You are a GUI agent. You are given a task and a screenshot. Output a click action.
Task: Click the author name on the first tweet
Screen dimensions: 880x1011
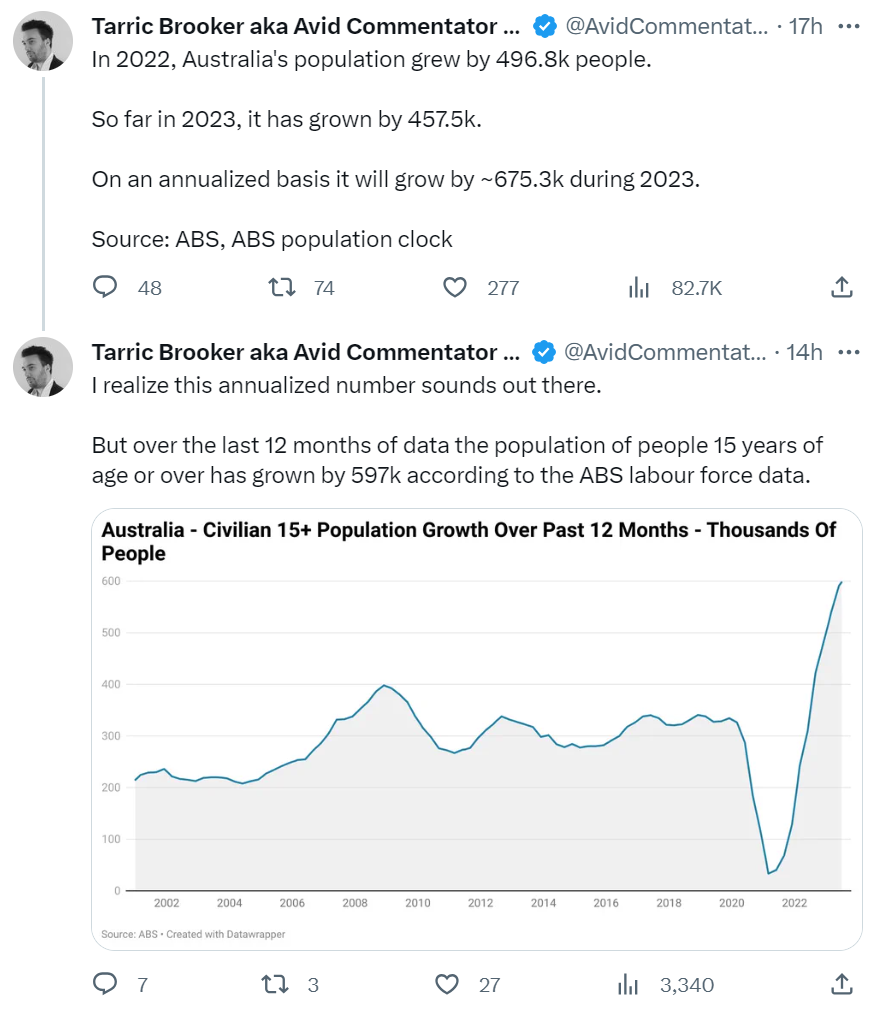305,26
